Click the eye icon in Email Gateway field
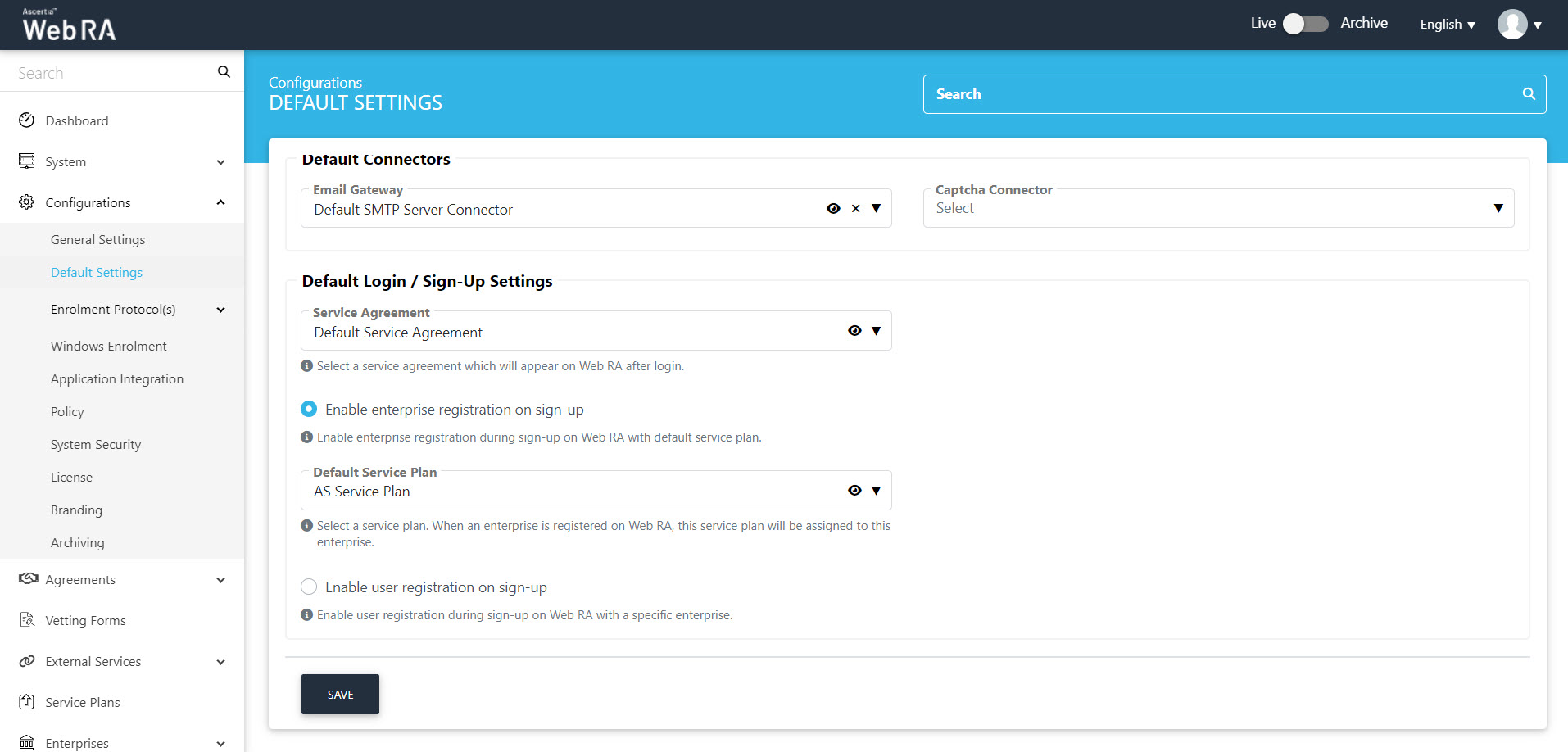The image size is (1568, 752). [833, 209]
